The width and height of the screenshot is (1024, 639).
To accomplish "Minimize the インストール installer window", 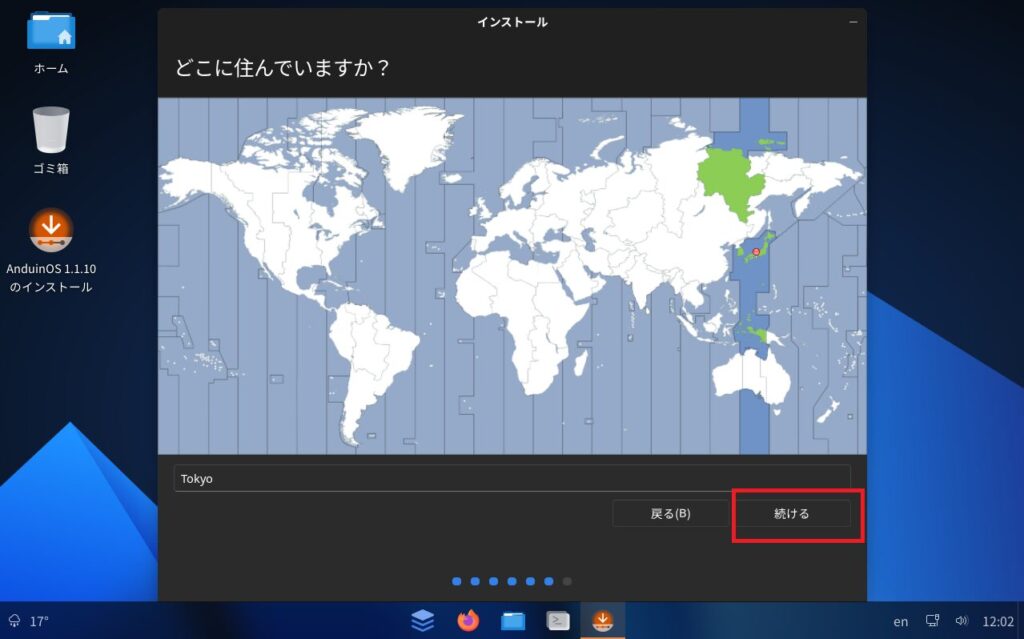I will 853,22.
